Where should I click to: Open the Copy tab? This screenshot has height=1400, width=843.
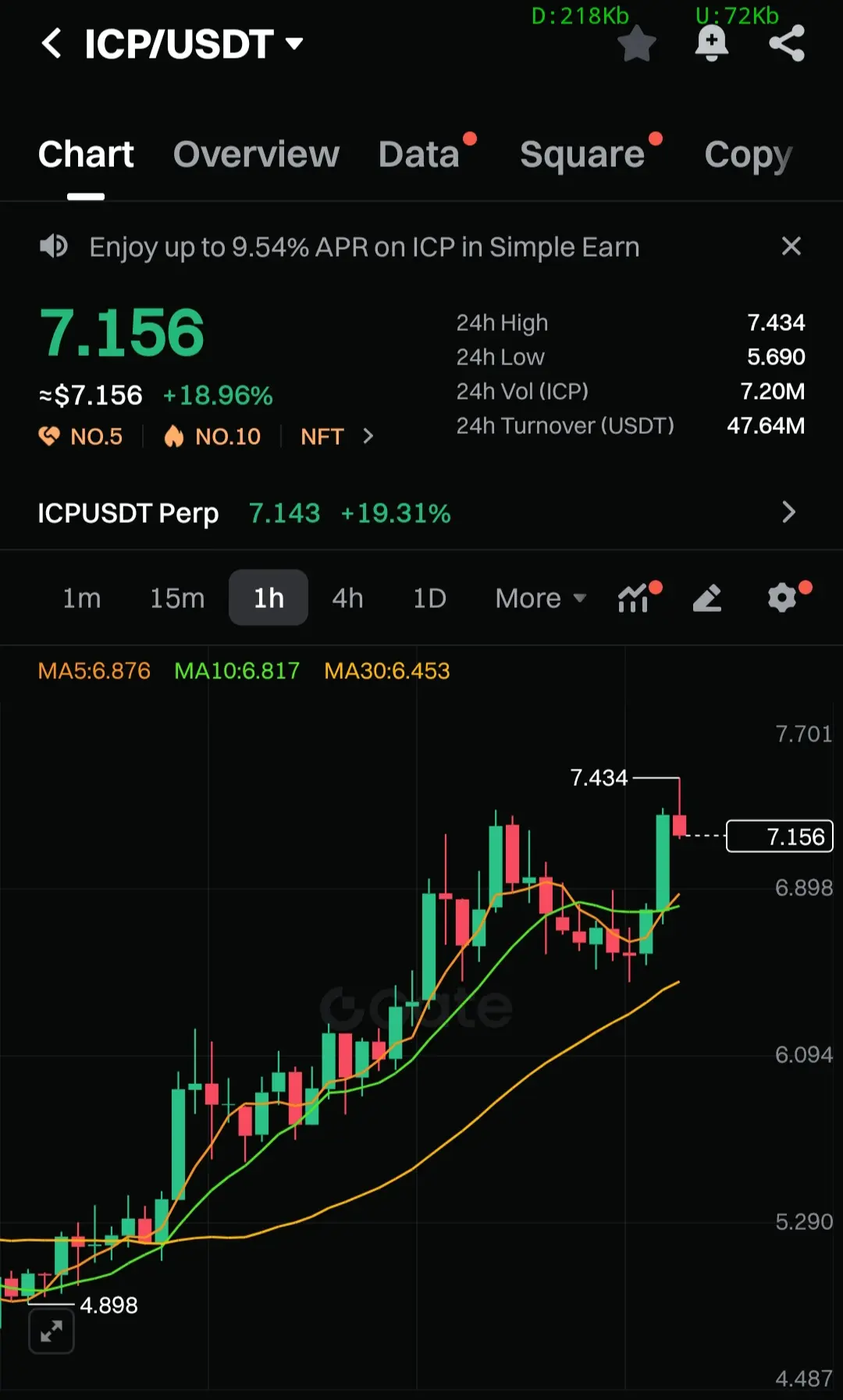[x=748, y=155]
